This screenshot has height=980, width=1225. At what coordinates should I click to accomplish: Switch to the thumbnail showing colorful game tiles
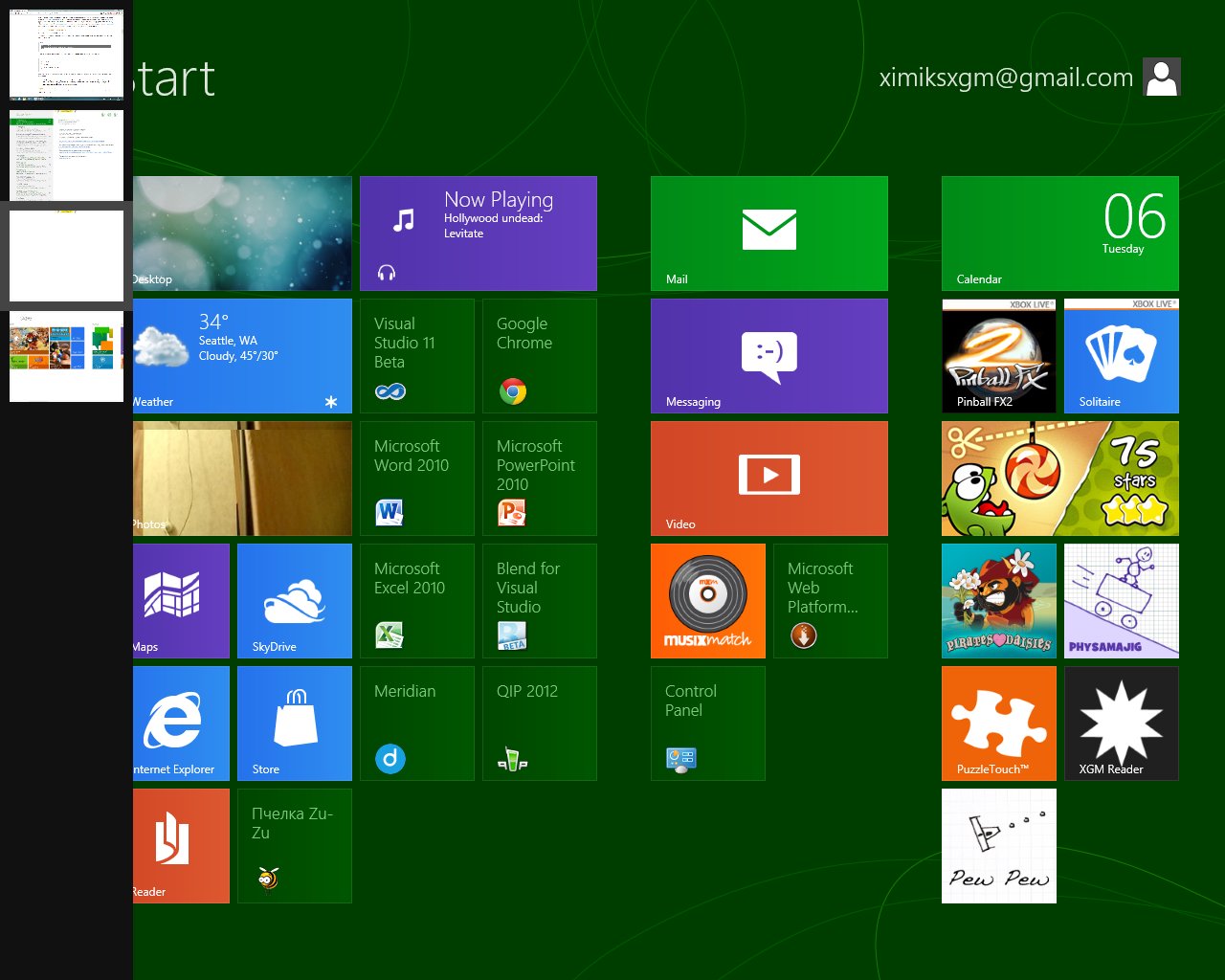(66, 356)
